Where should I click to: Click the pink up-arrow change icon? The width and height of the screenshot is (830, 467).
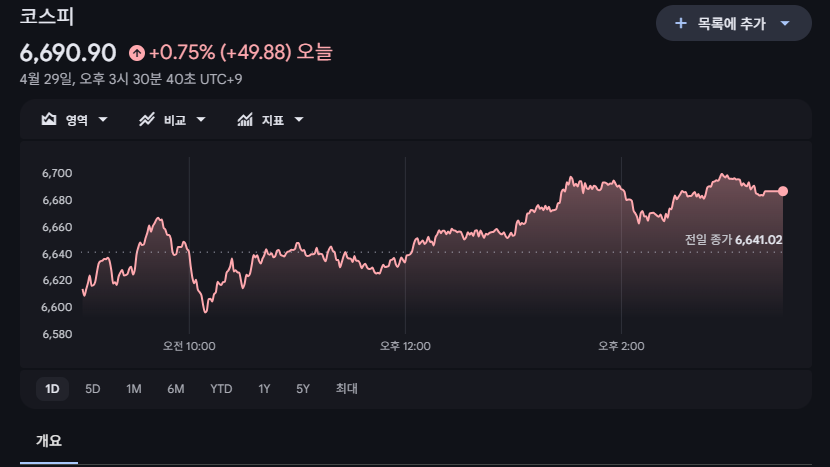pos(136,53)
